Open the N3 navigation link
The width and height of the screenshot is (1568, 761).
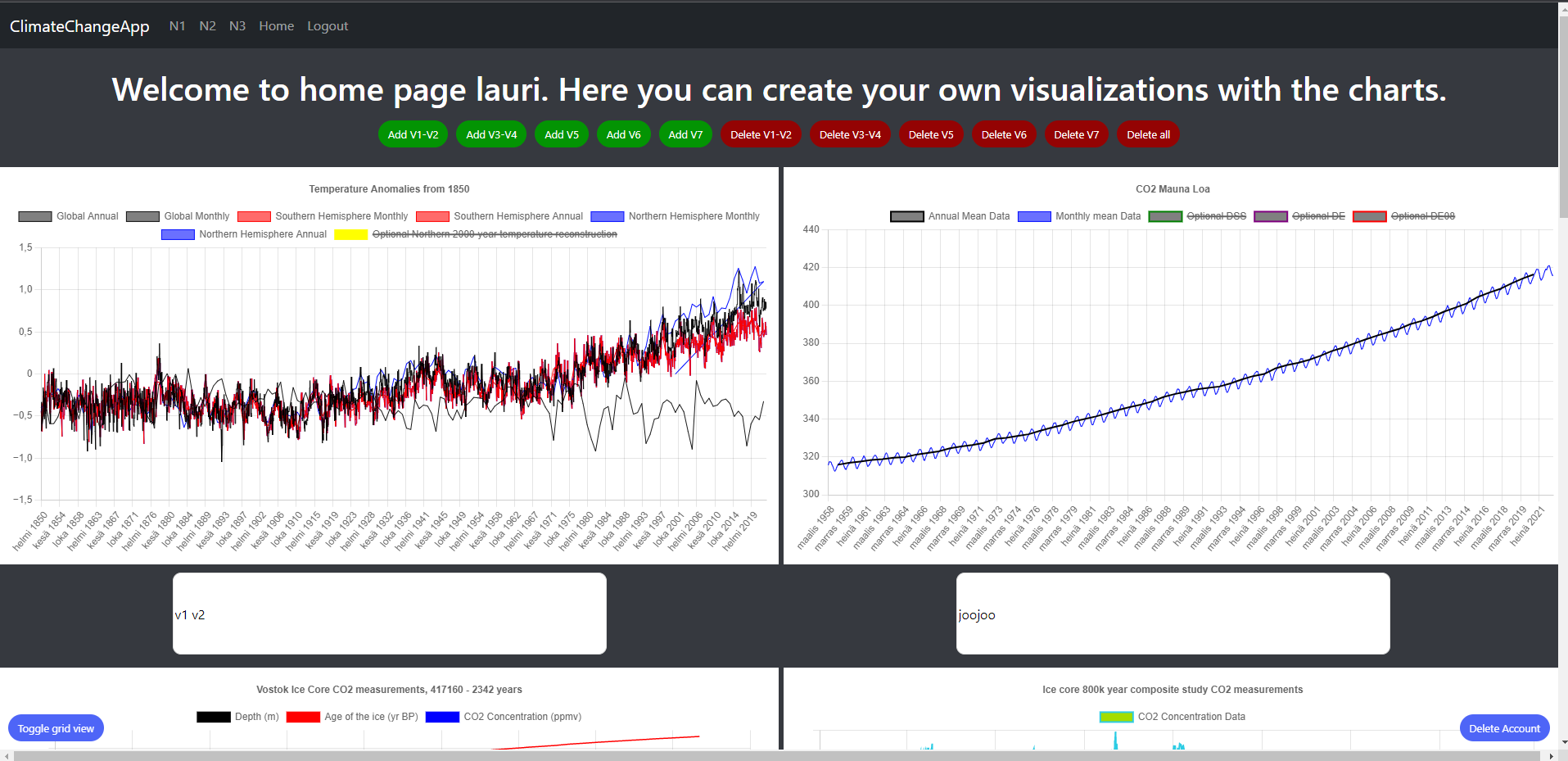click(237, 26)
